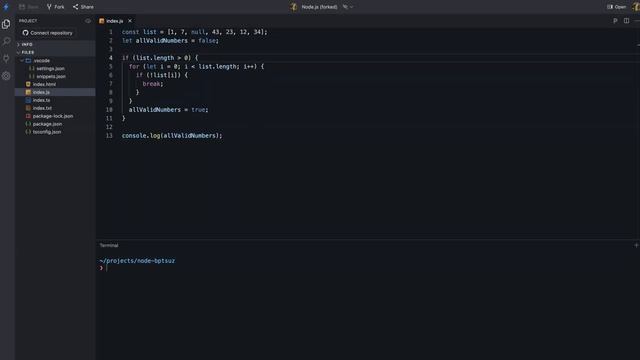Collapse the FILES section

(x=55, y=52)
